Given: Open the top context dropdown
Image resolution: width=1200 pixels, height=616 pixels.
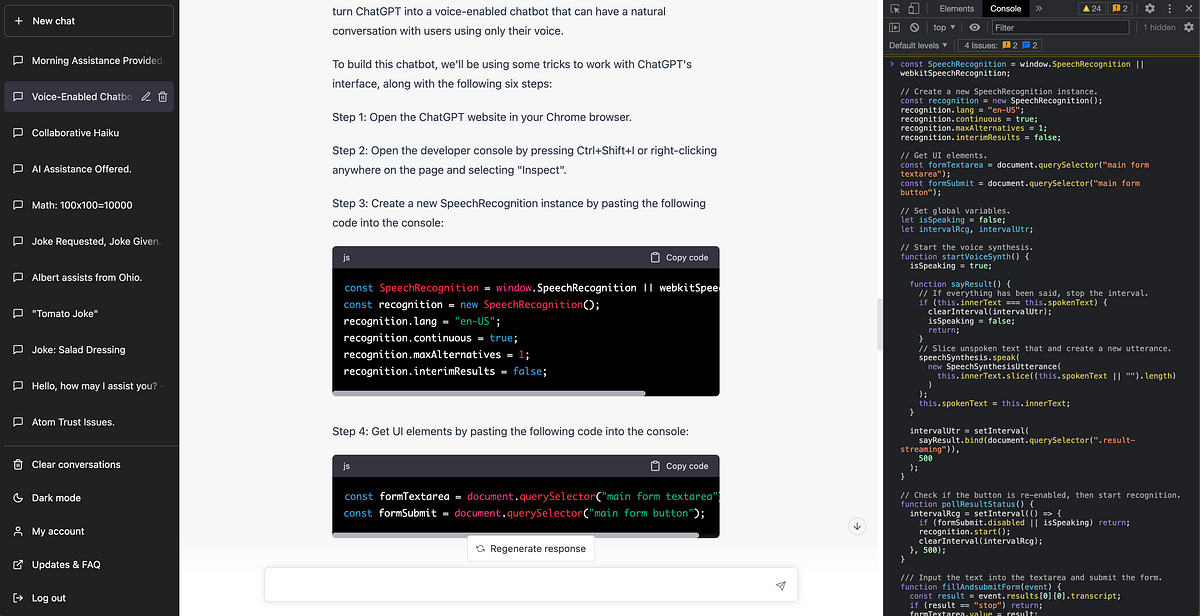Looking at the screenshot, I should (x=944, y=28).
